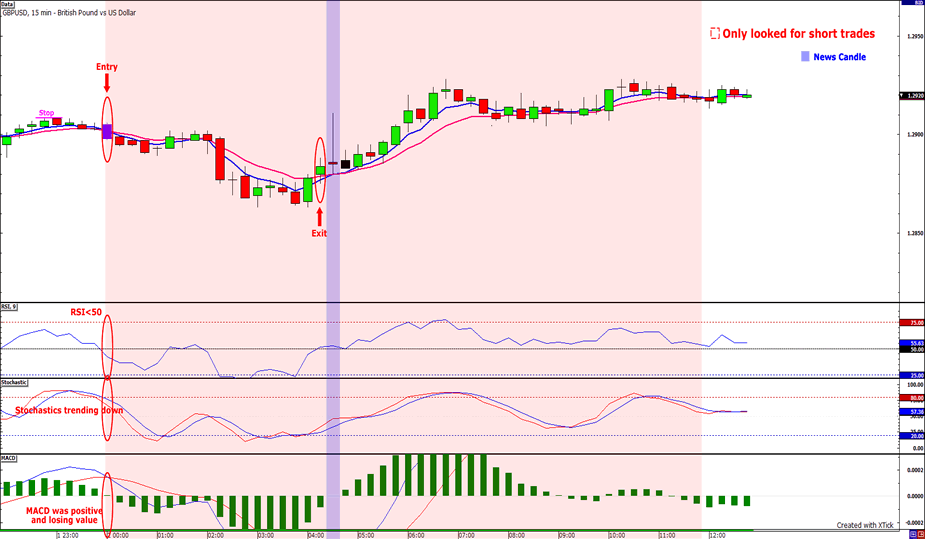The image size is (925, 539).
Task: Click the 1.2950 price axis label
Action: click(x=916, y=37)
